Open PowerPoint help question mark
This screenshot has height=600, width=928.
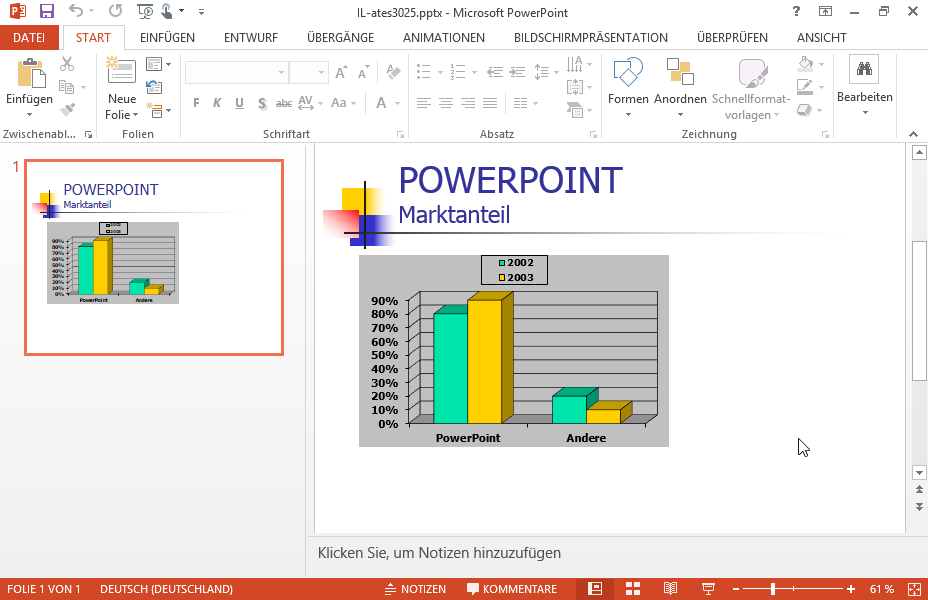(x=797, y=11)
